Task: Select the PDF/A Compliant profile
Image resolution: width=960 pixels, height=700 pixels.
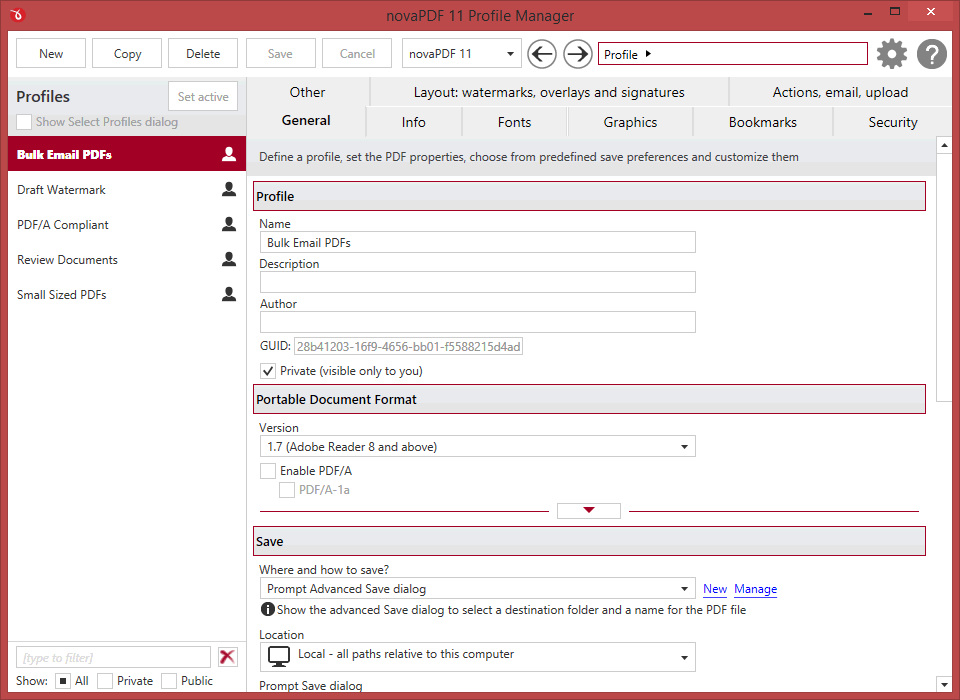Action: coord(127,224)
